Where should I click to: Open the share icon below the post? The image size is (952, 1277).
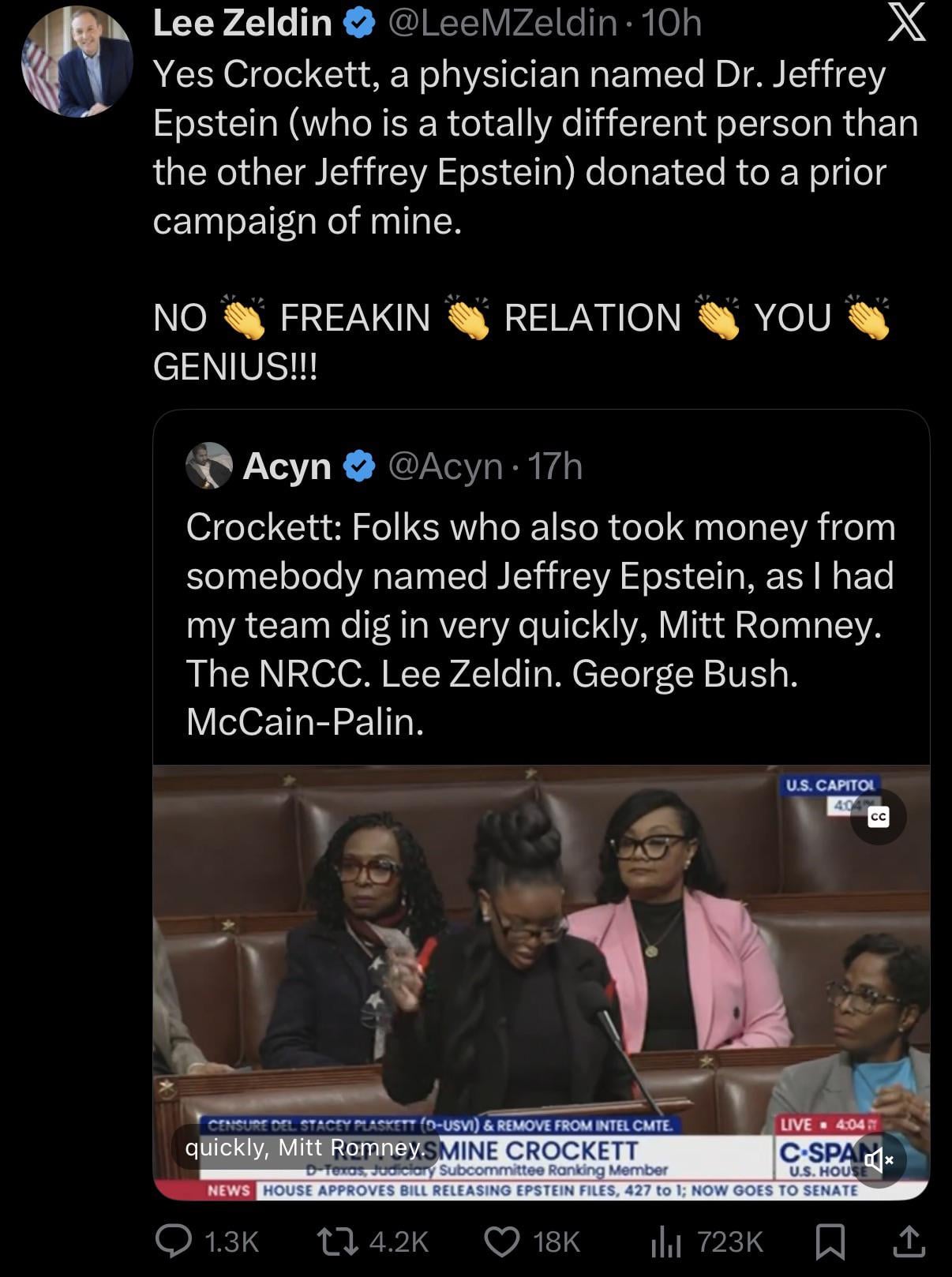click(908, 1241)
